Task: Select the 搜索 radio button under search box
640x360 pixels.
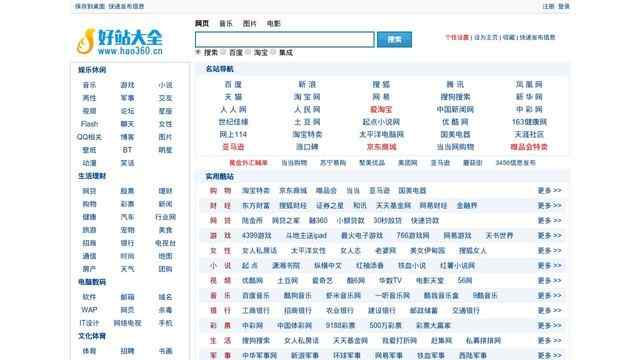Action: (198, 52)
